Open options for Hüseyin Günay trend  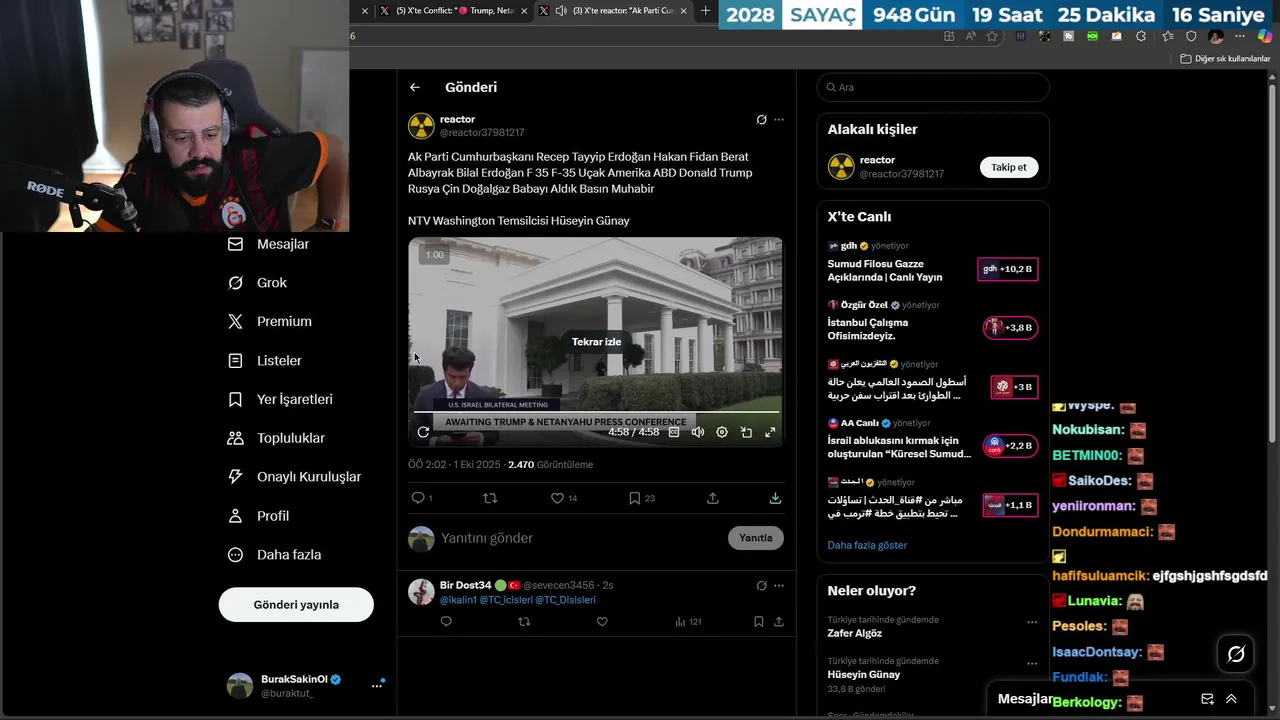pyautogui.click(x=1032, y=663)
